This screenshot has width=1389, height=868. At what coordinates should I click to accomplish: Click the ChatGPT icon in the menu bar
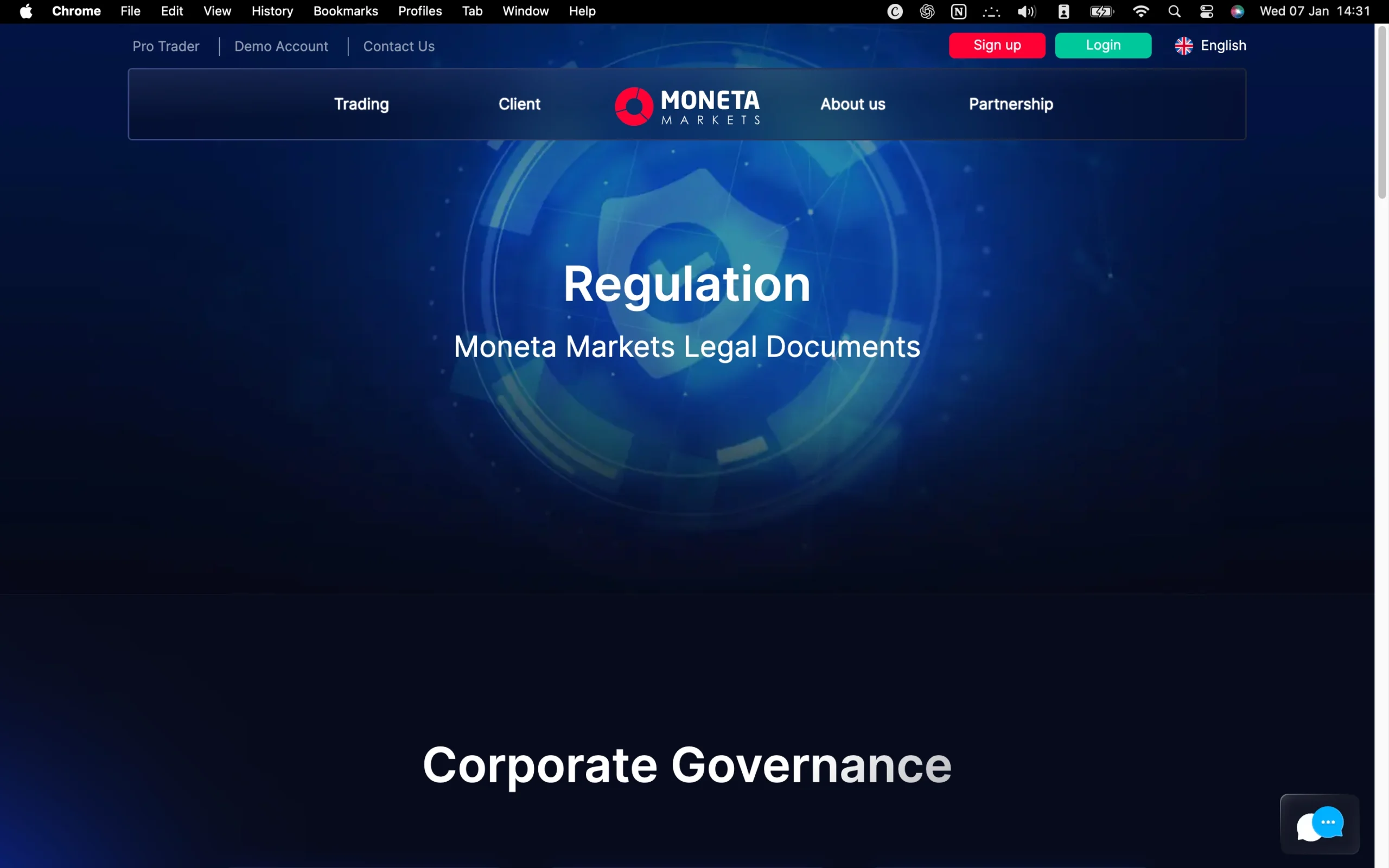(x=926, y=11)
